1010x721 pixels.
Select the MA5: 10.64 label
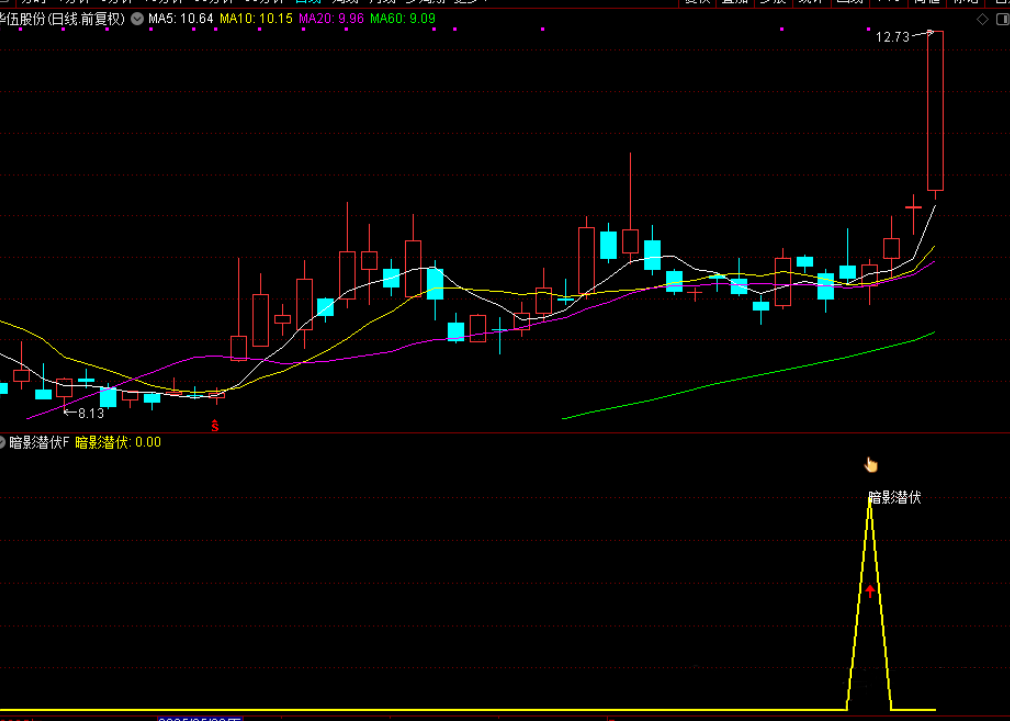(x=180, y=19)
